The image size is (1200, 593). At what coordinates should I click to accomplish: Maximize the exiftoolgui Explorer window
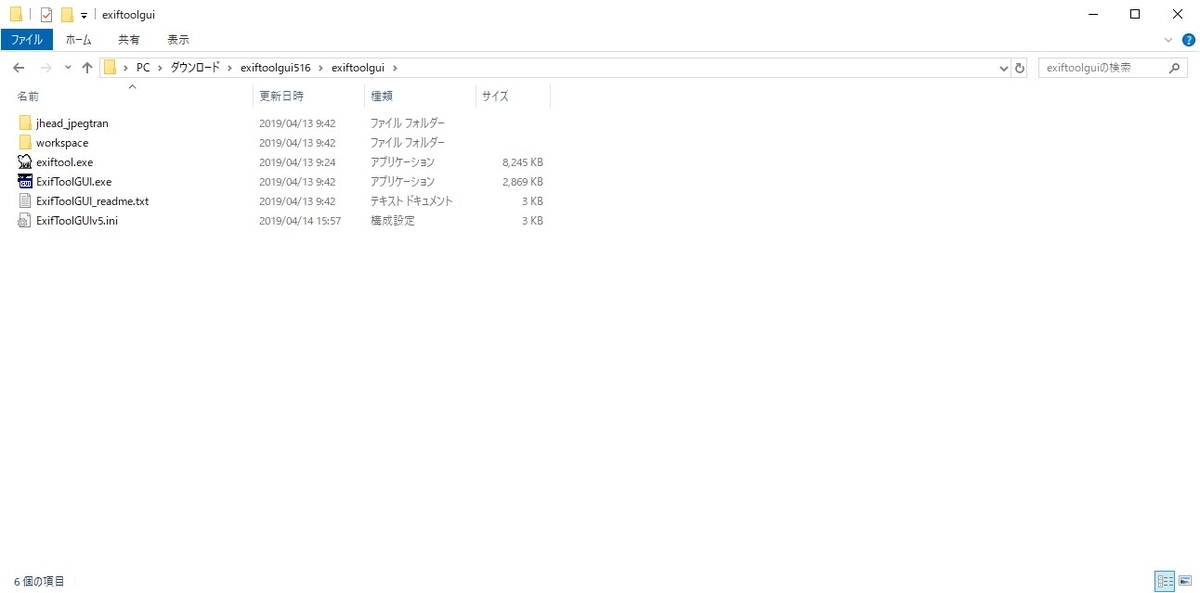tap(1135, 14)
